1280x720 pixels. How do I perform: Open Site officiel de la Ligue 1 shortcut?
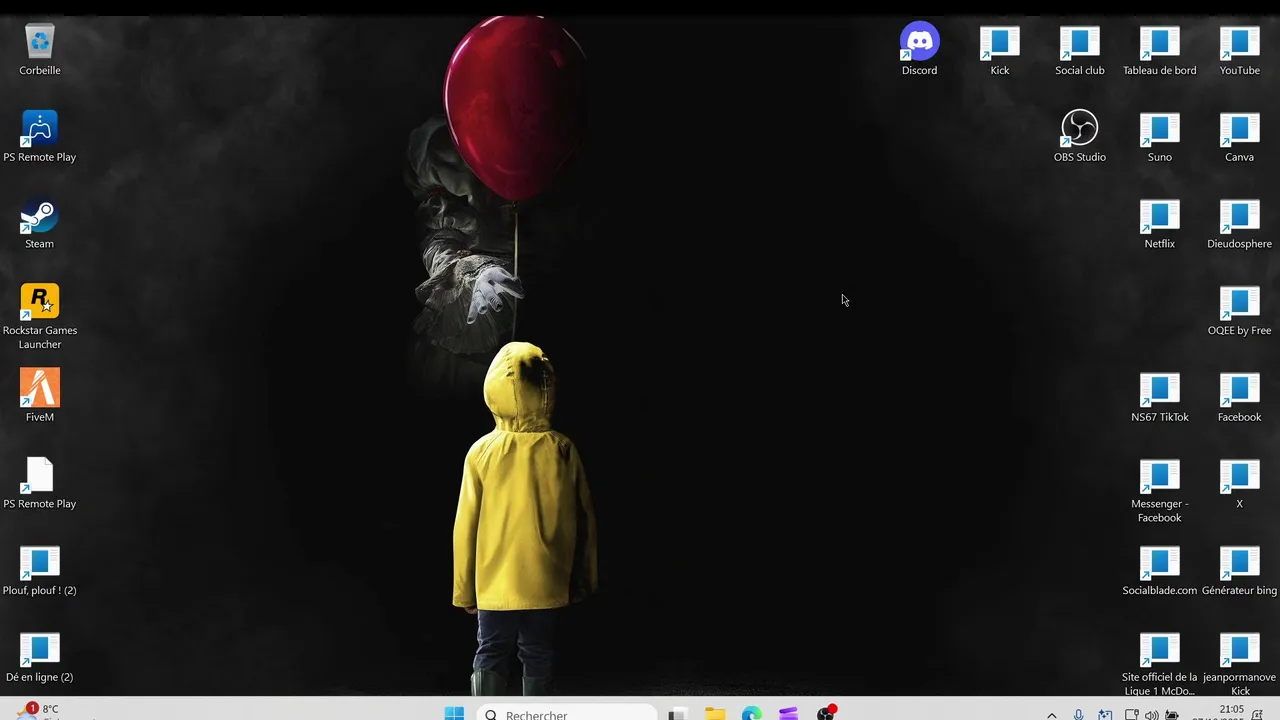[1160, 663]
